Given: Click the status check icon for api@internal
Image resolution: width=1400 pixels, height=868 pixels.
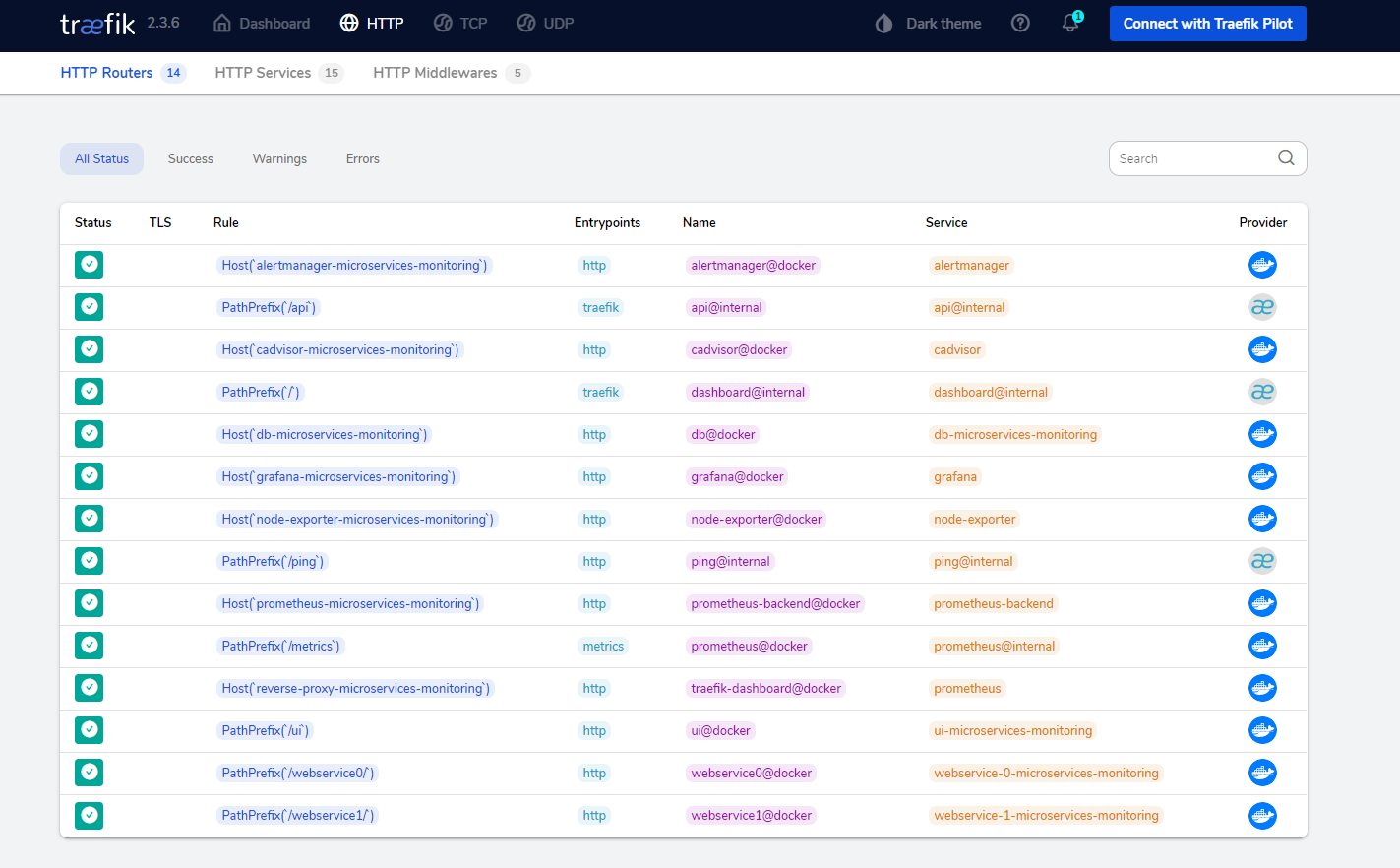Looking at the screenshot, I should coord(90,307).
